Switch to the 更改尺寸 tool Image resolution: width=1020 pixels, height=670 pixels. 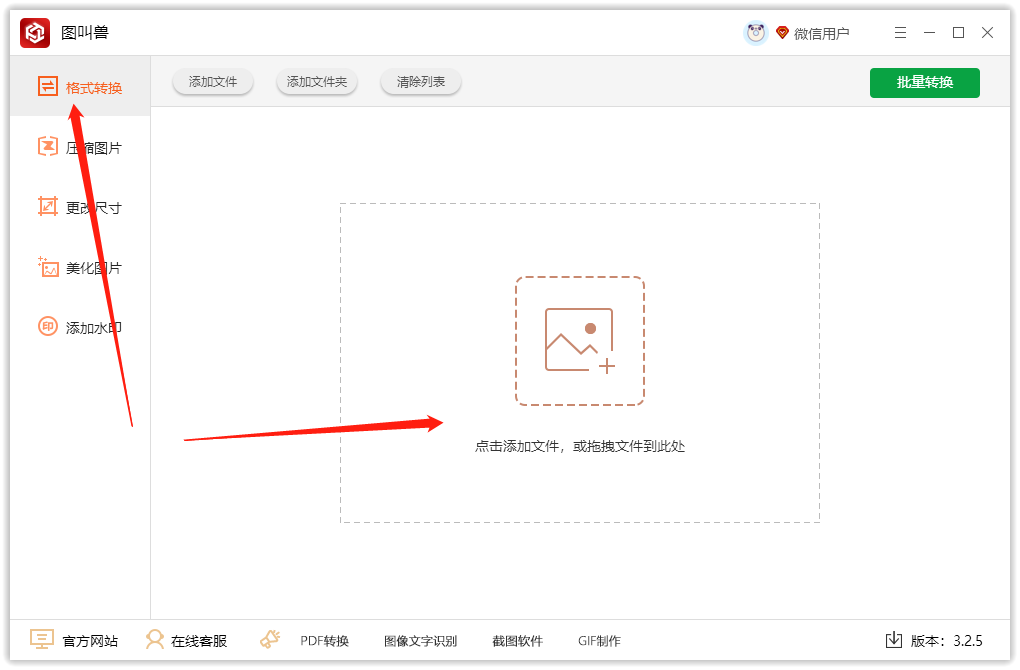pos(80,207)
